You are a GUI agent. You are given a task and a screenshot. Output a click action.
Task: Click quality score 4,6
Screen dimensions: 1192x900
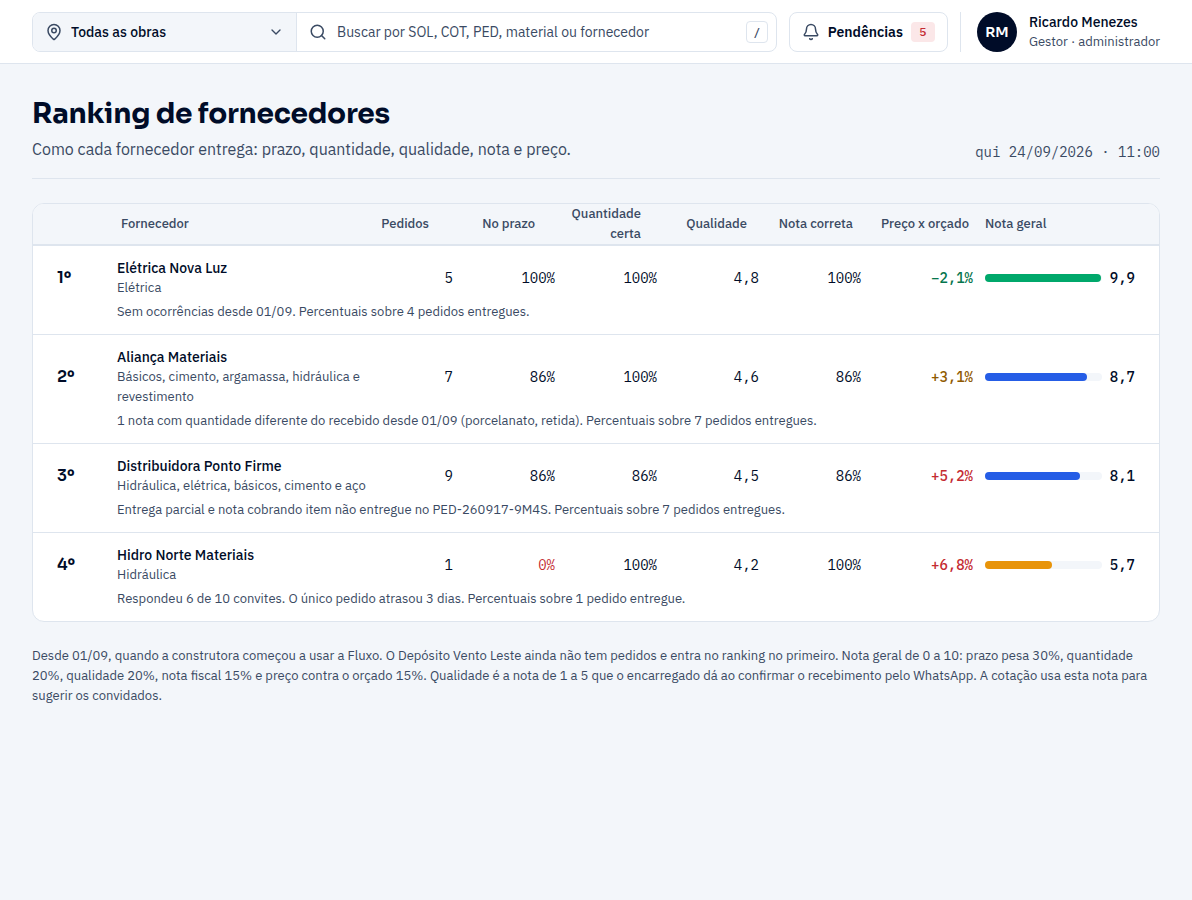click(746, 377)
